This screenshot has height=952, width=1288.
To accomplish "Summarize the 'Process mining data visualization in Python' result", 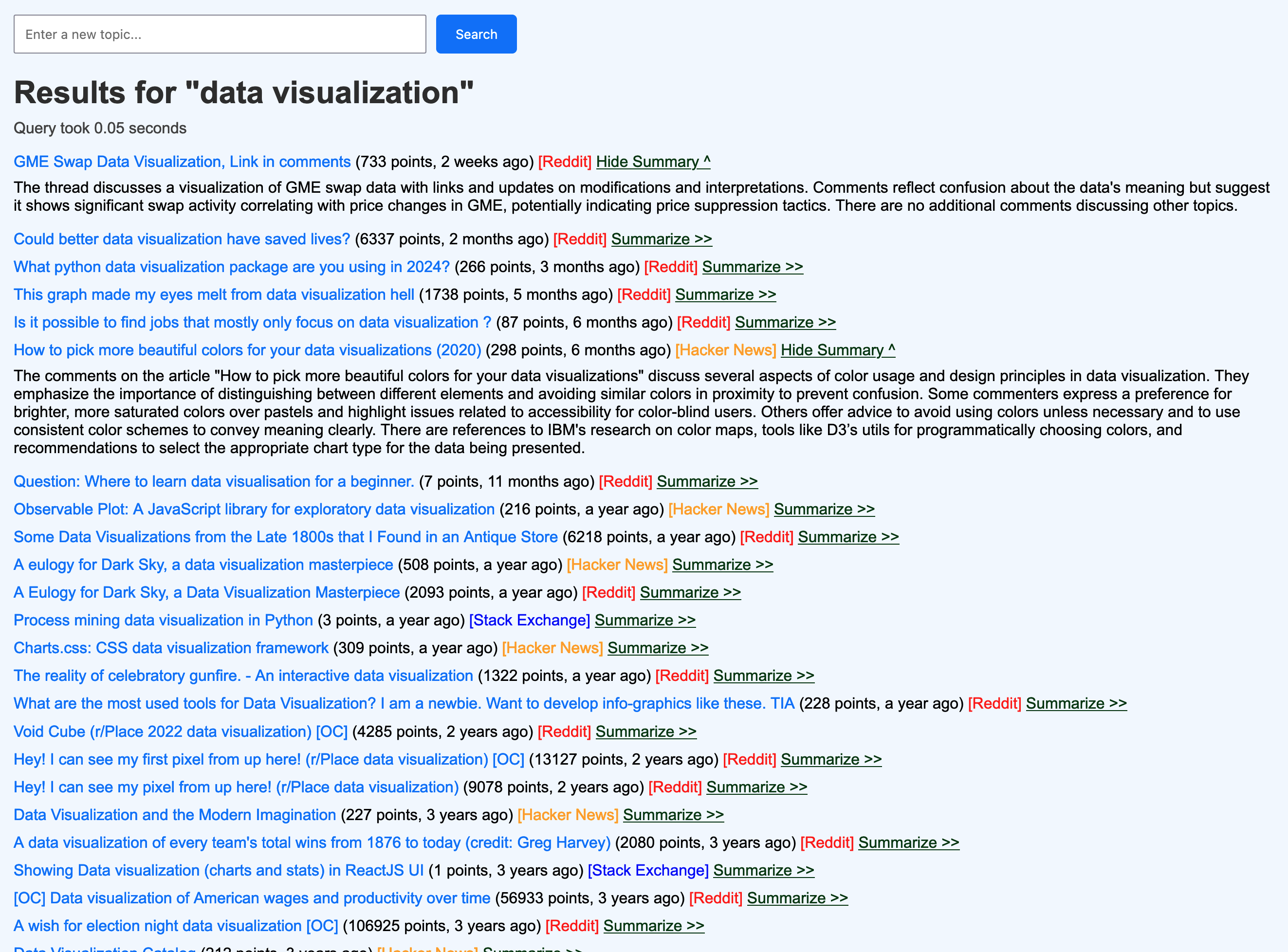I will click(645, 620).
